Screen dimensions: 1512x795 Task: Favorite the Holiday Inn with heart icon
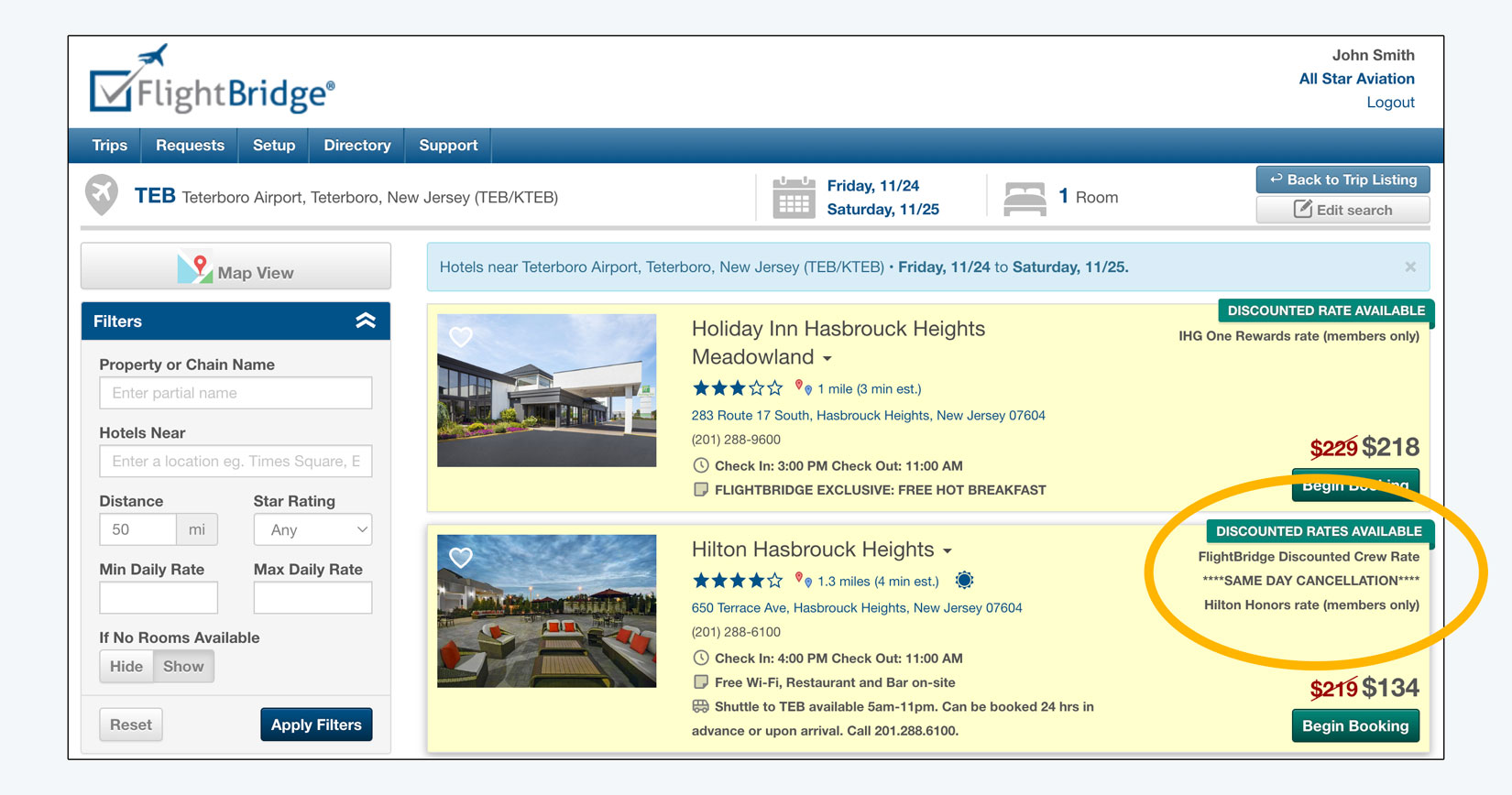461,337
